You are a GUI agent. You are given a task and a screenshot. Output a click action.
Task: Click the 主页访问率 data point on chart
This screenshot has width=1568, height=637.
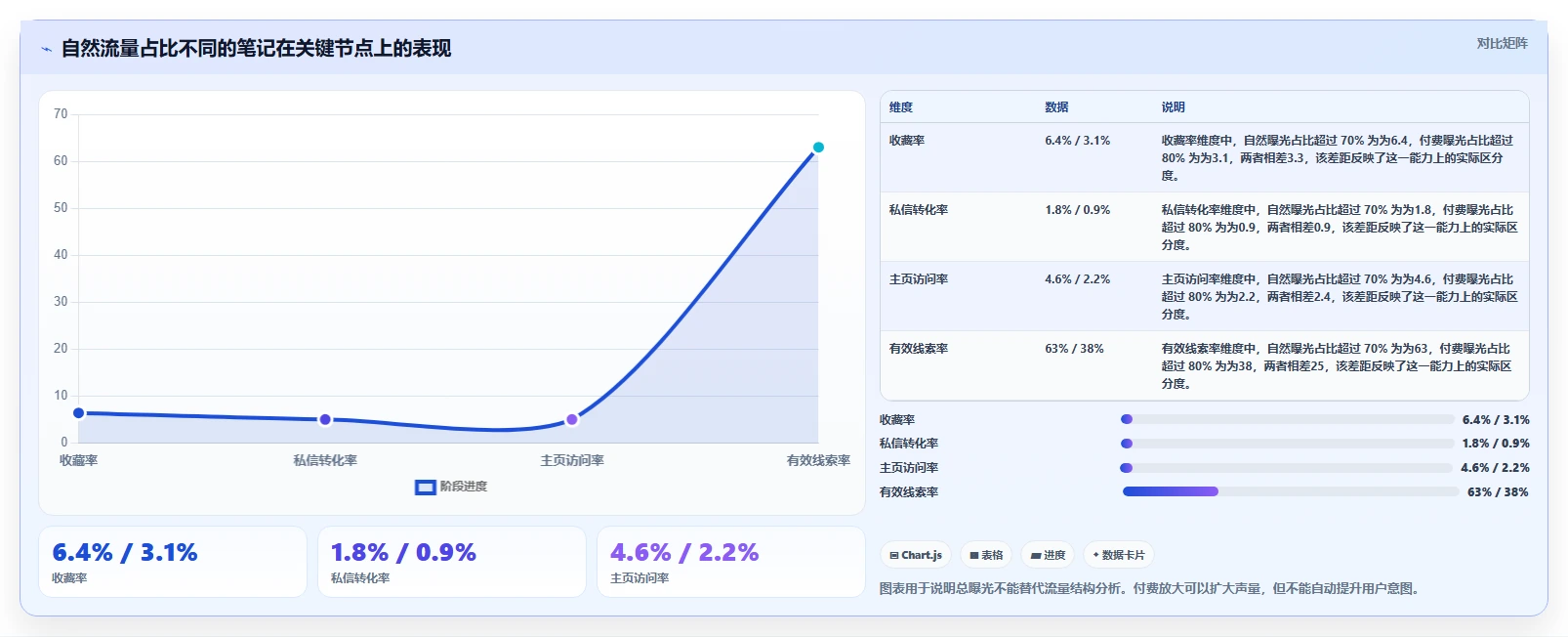[x=572, y=420]
